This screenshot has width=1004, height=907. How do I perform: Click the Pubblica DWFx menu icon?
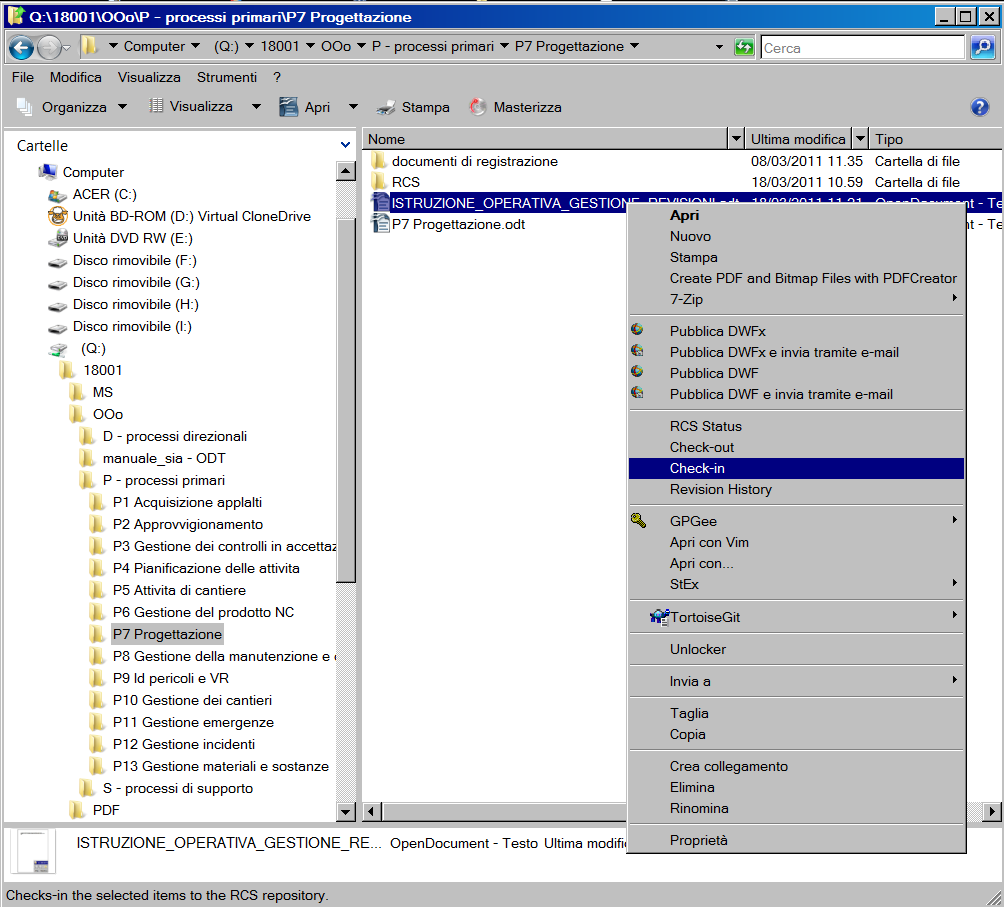637,330
